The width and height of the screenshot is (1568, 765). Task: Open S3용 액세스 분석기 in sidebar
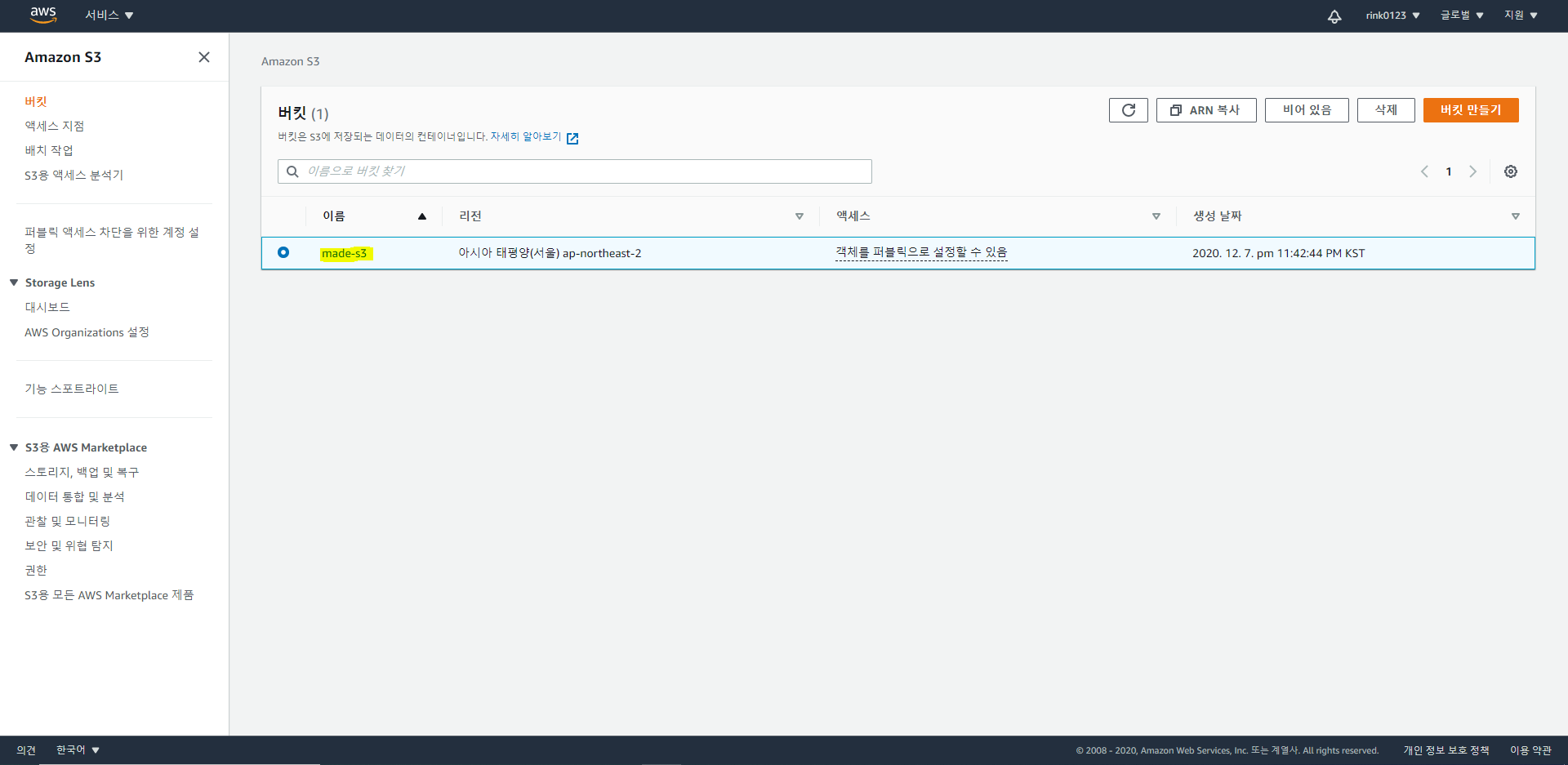click(x=73, y=175)
